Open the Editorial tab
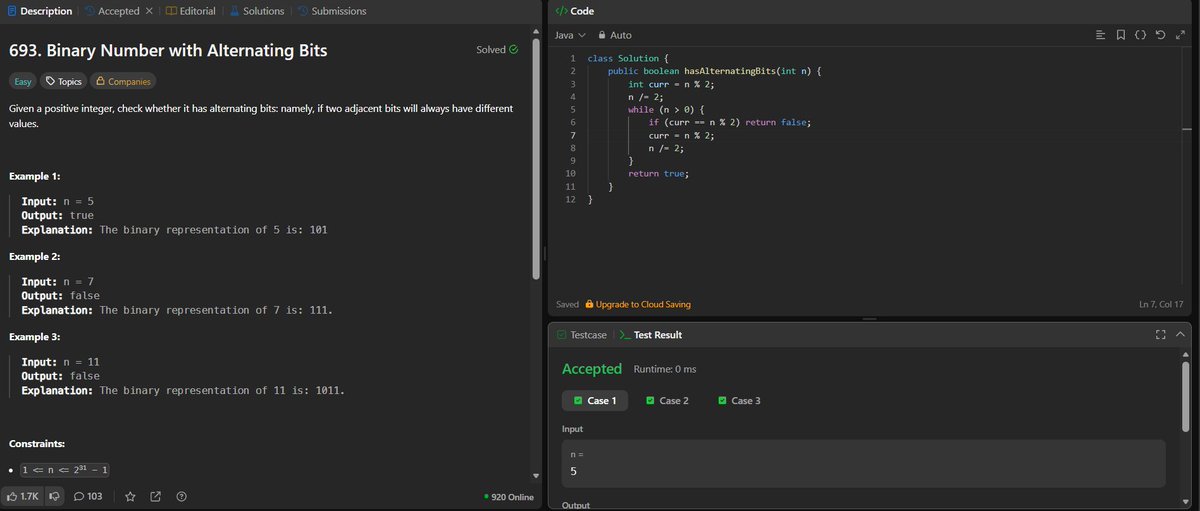This screenshot has width=1200, height=511. [190, 11]
